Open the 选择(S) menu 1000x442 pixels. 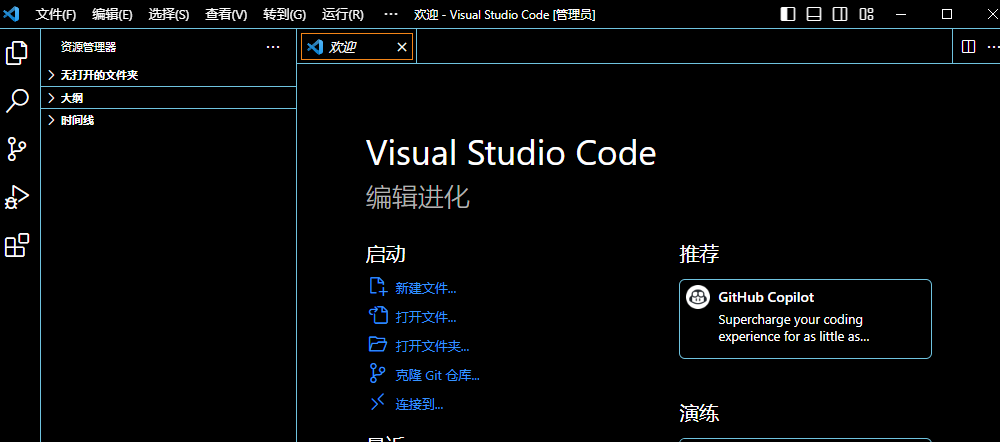click(169, 15)
